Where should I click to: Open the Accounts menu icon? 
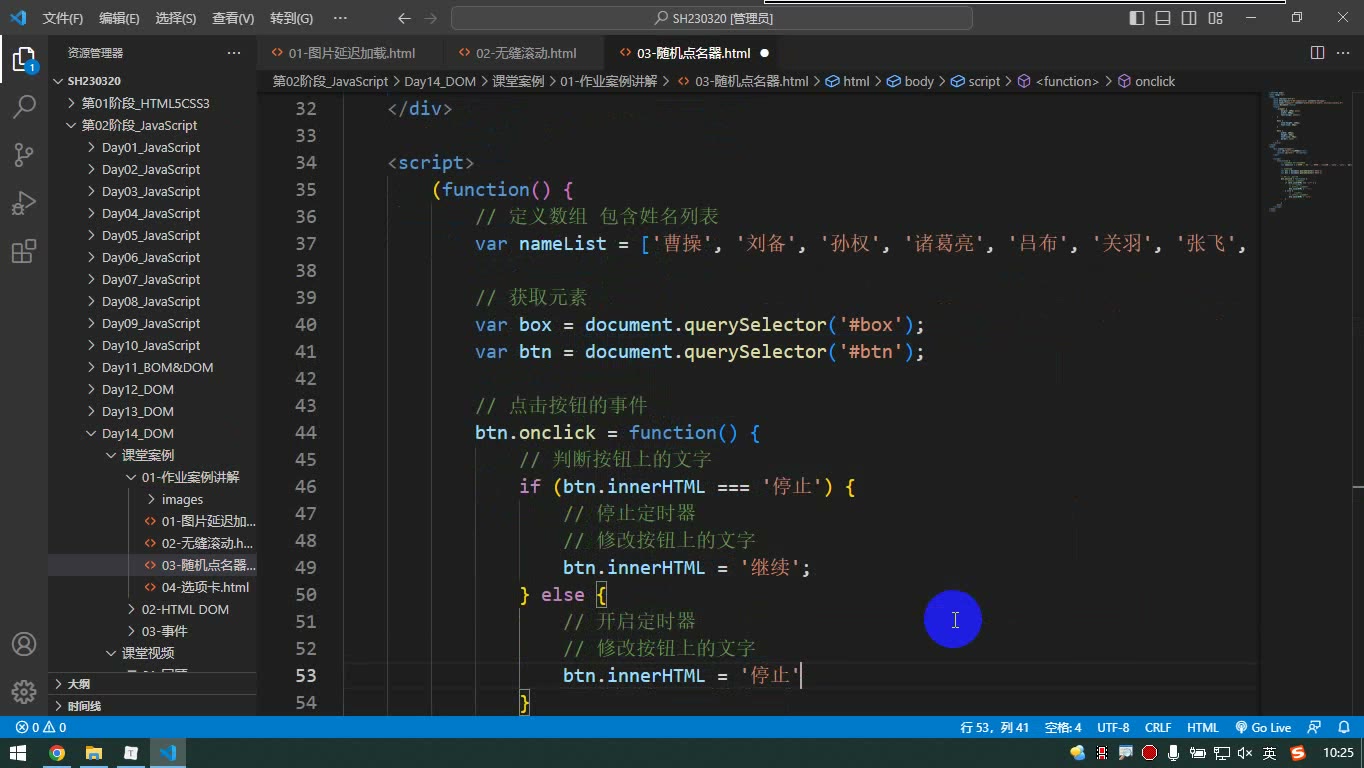(x=24, y=644)
